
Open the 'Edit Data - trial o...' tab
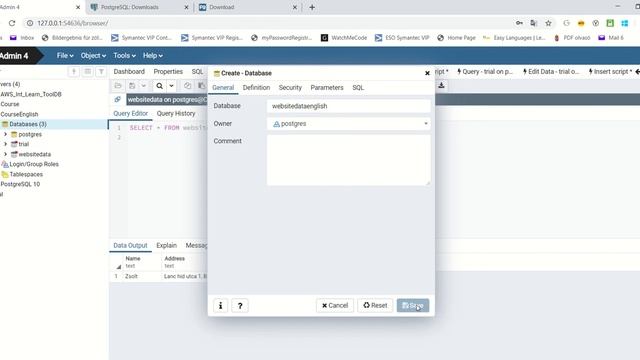(551, 71)
